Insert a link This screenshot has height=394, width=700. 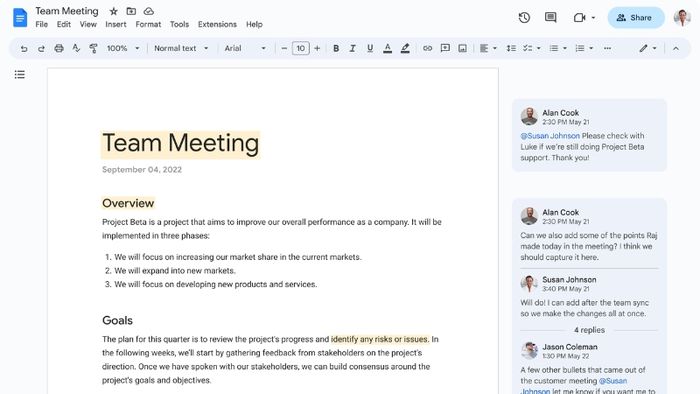click(x=427, y=48)
